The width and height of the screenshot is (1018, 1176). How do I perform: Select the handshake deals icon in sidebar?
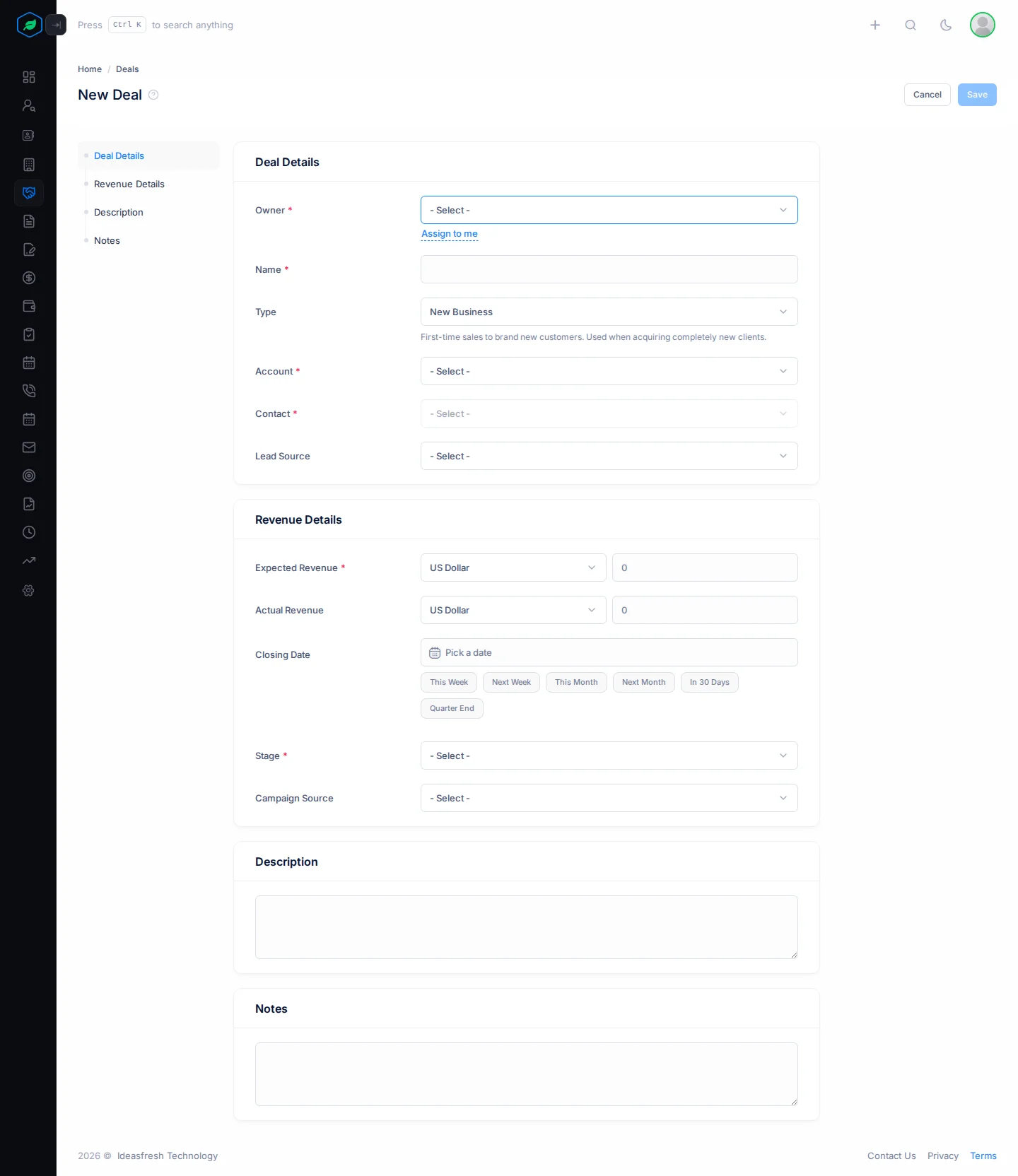point(29,193)
